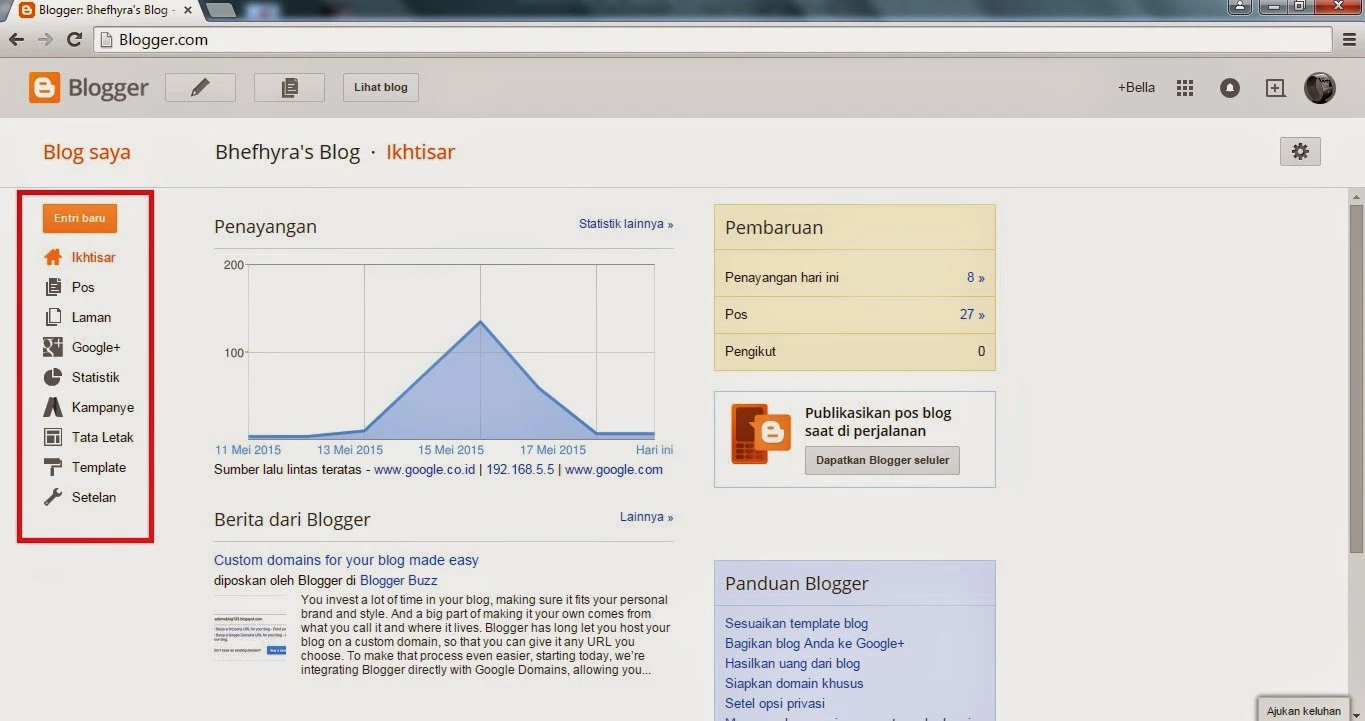Click the Chrome user profile icon
Image resolution: width=1365 pixels, height=721 pixels.
(1240, 6)
